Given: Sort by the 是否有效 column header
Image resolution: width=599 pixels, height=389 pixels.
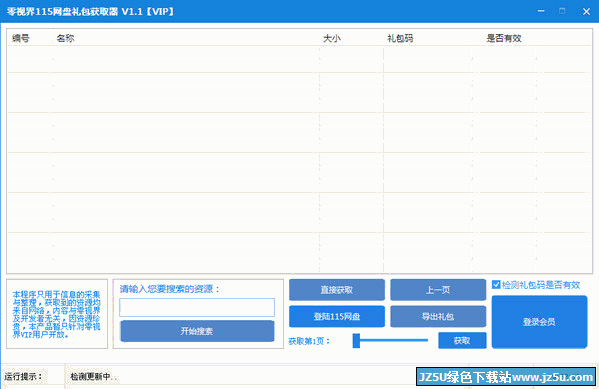Looking at the screenshot, I should pyautogui.click(x=504, y=38).
